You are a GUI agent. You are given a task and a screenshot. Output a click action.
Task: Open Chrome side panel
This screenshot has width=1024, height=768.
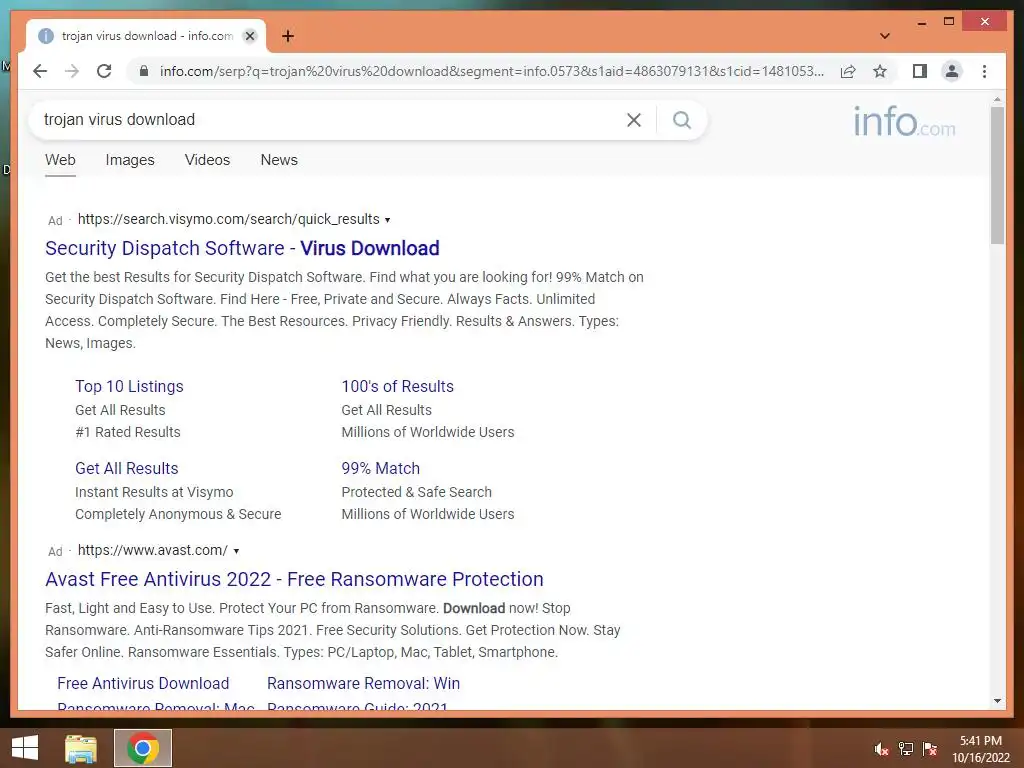pos(920,71)
